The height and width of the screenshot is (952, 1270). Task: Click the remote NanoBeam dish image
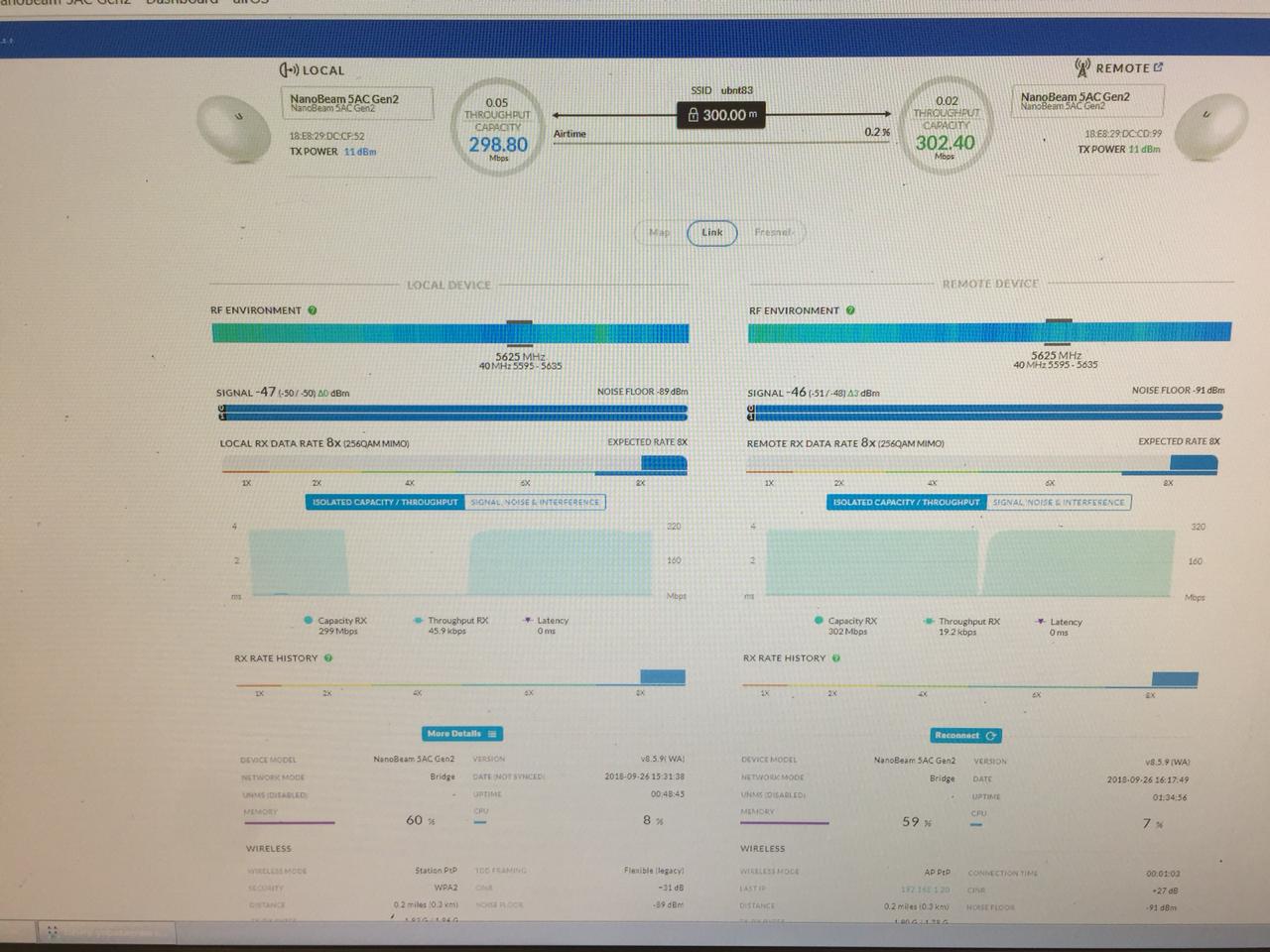(1210, 127)
